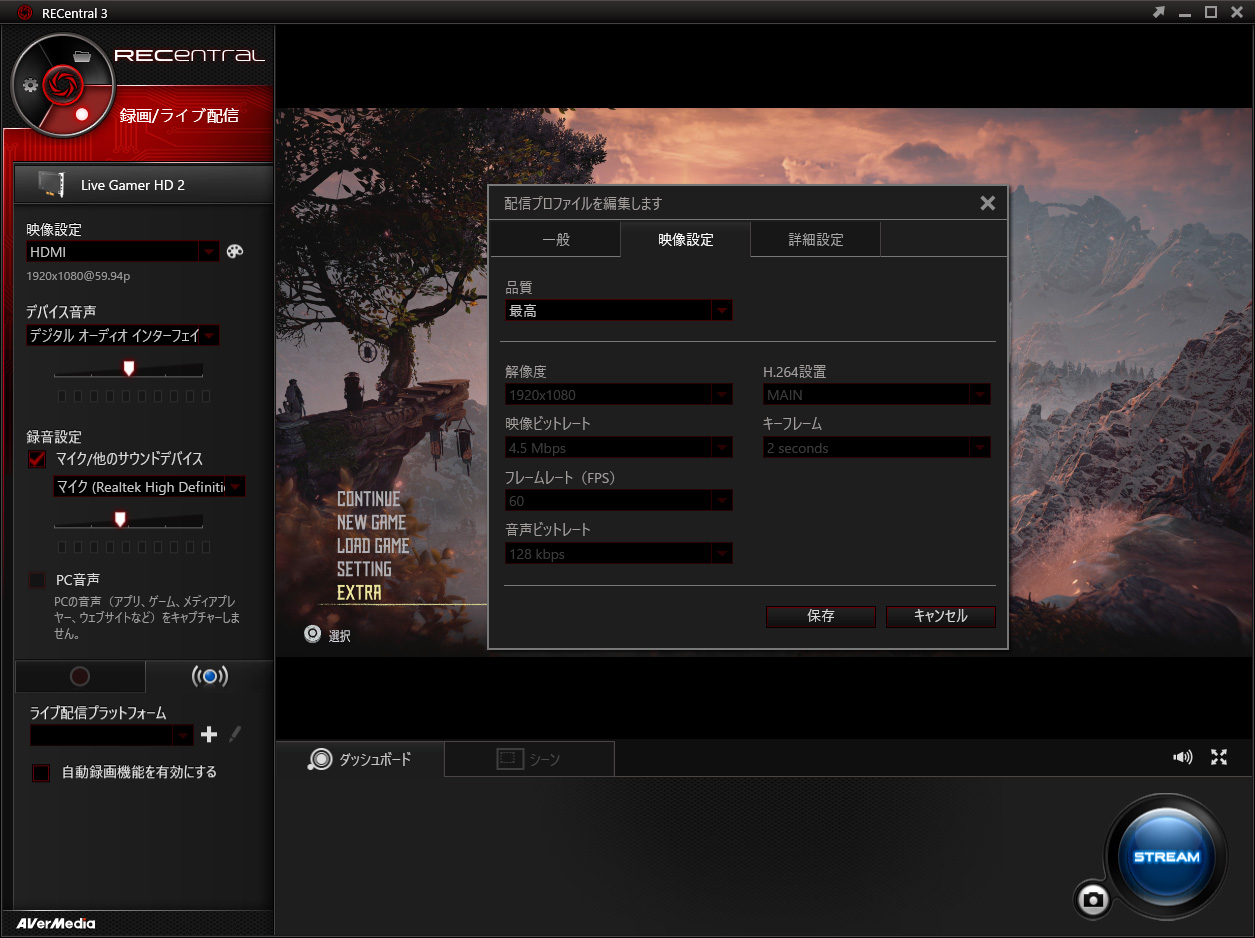Open the シーン tab

pos(529,759)
